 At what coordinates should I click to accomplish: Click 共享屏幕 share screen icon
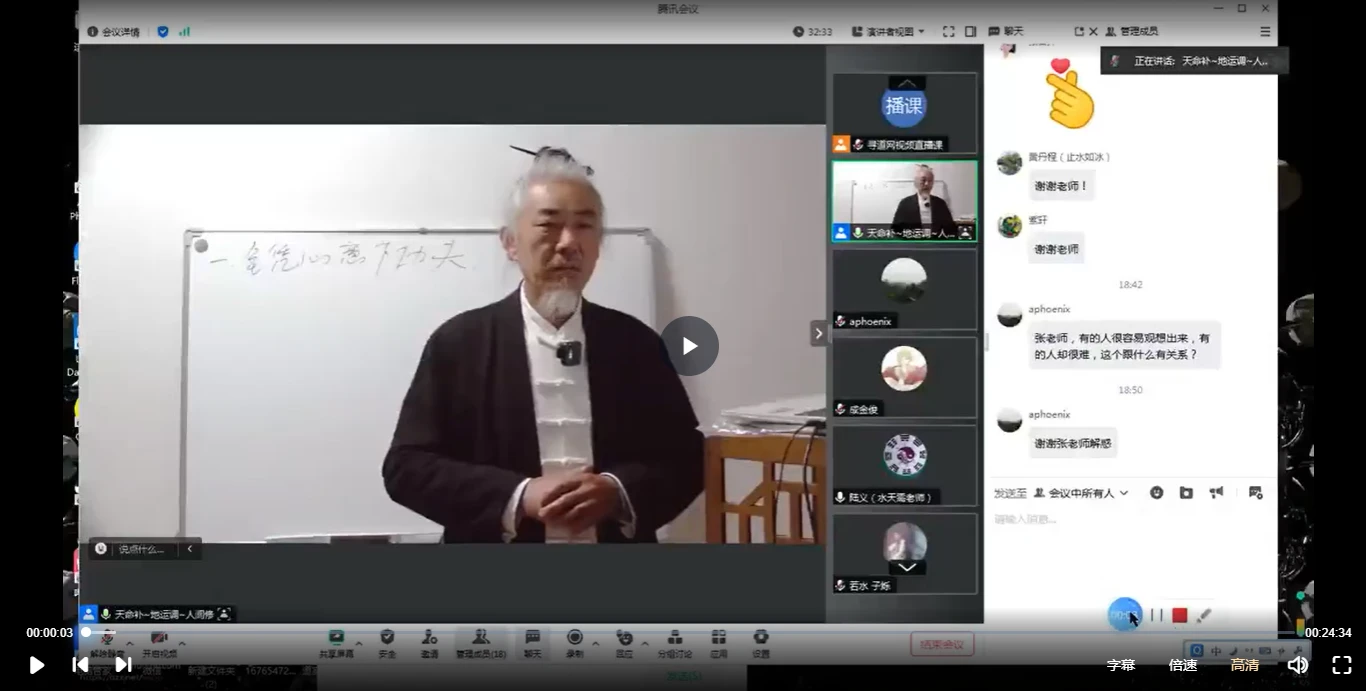click(336, 644)
